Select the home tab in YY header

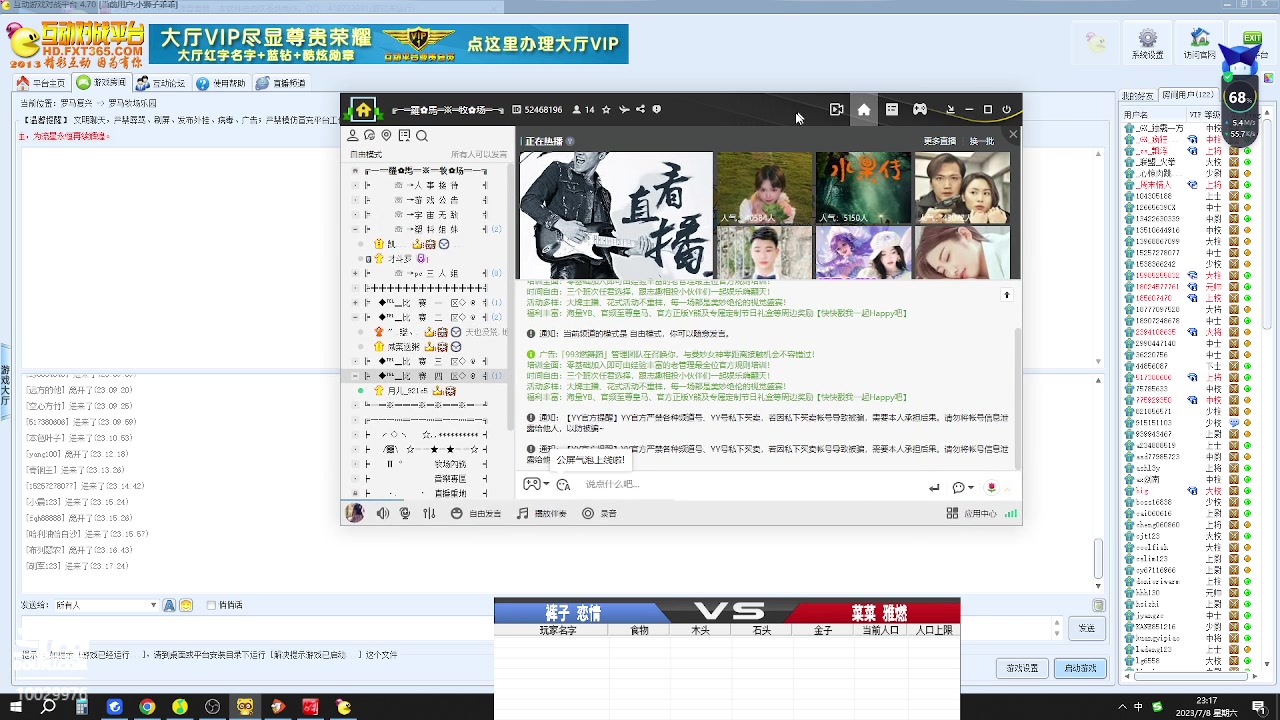click(x=864, y=110)
